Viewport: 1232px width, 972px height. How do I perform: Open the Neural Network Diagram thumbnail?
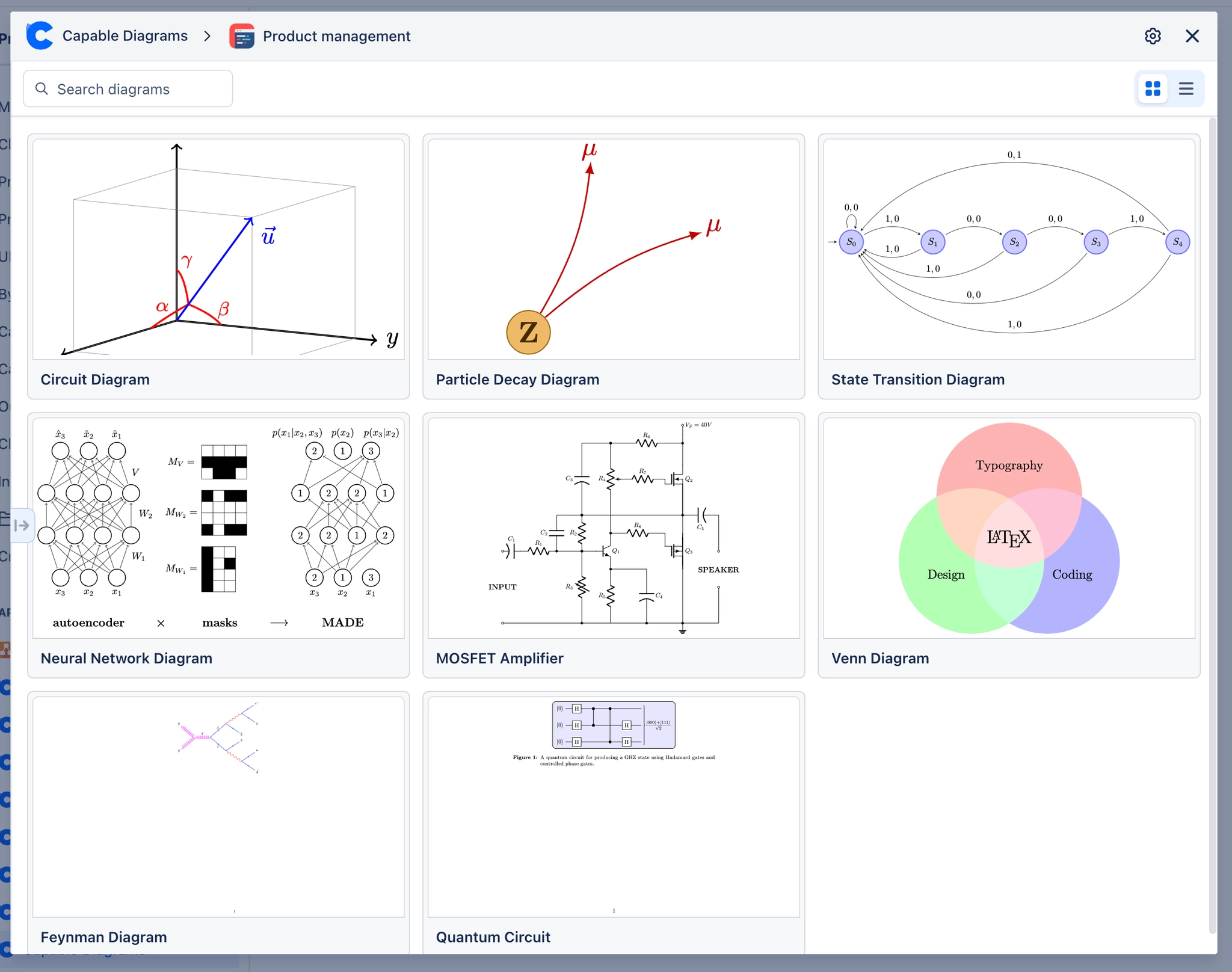[218, 528]
